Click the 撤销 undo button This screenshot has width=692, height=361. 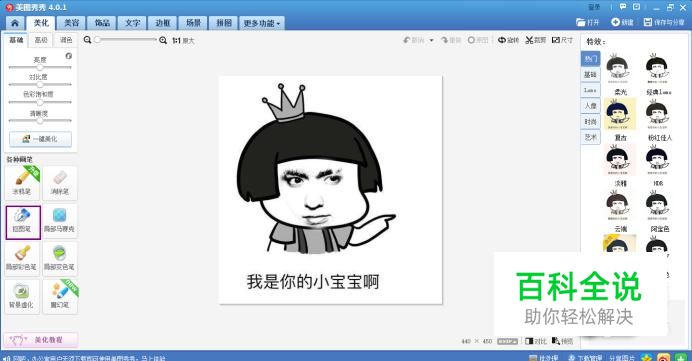point(414,40)
